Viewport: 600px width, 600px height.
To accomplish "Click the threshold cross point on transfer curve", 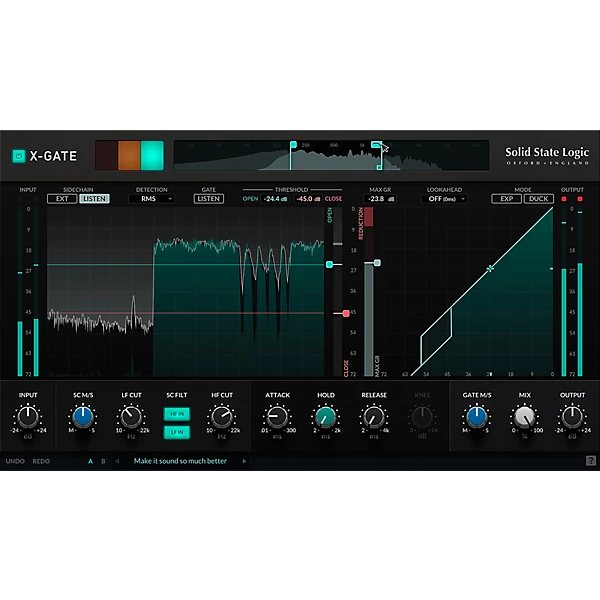I will 490,269.
